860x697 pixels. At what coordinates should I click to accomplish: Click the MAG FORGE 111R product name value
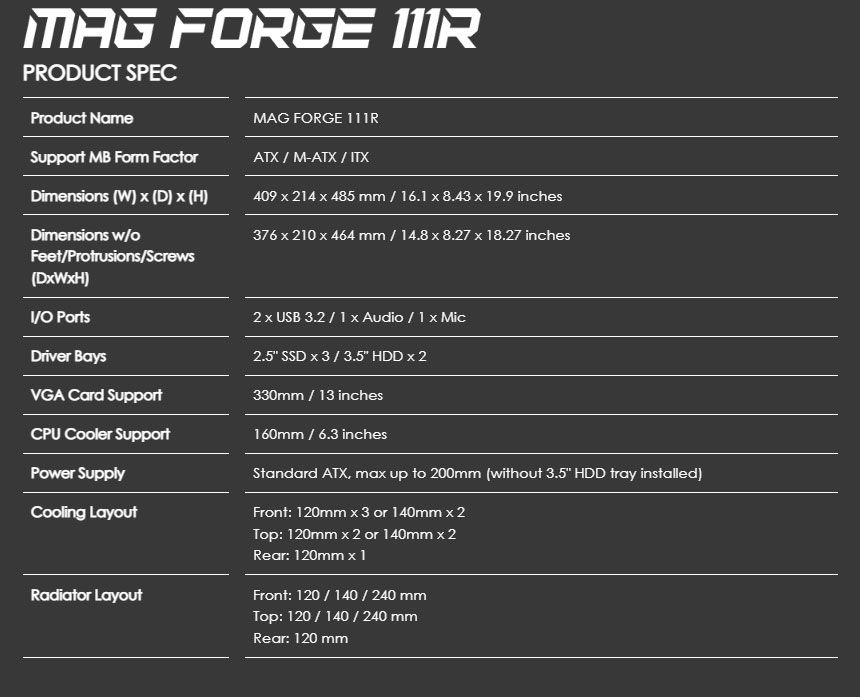(x=316, y=118)
